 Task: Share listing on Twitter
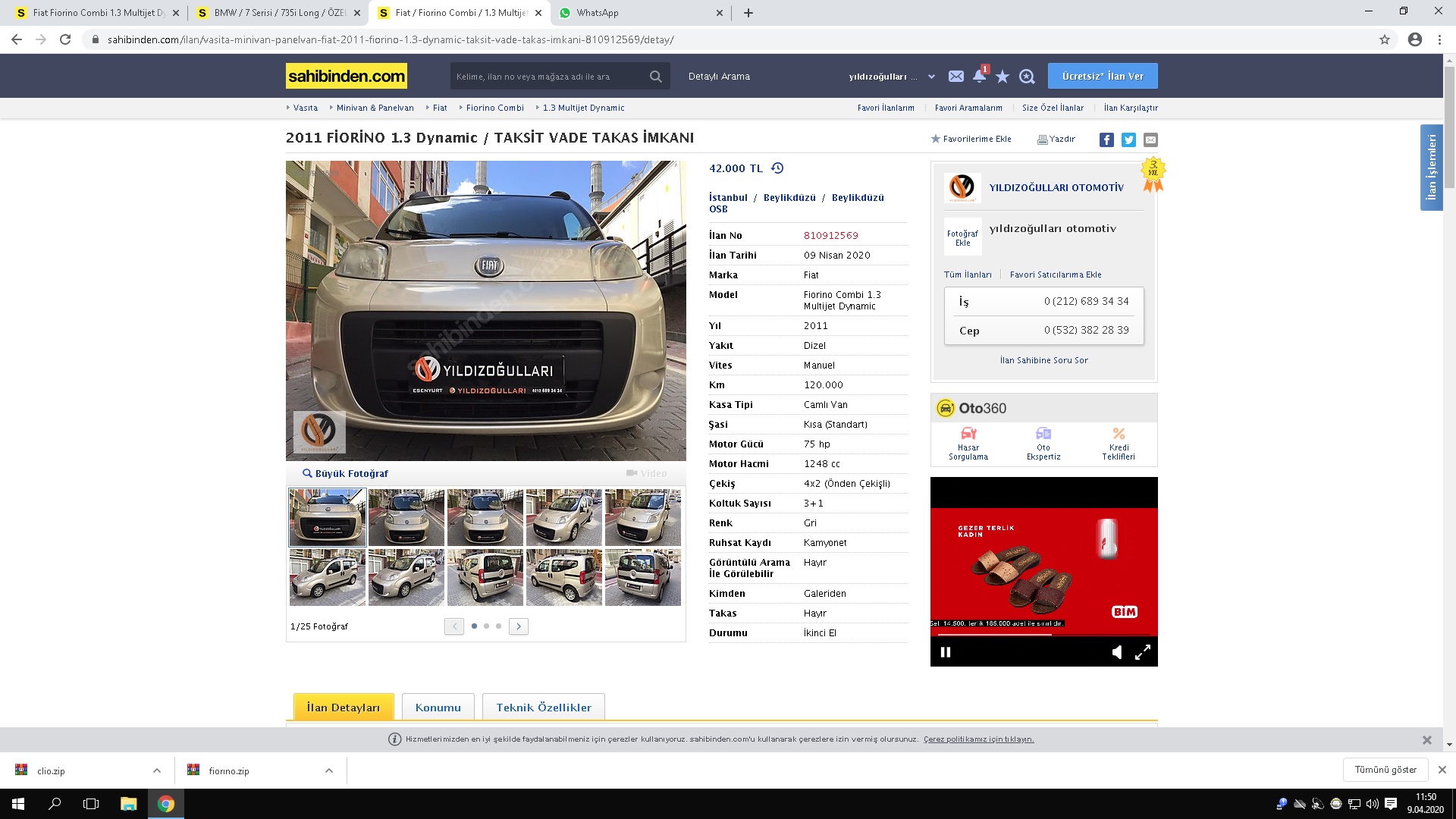click(x=1128, y=140)
